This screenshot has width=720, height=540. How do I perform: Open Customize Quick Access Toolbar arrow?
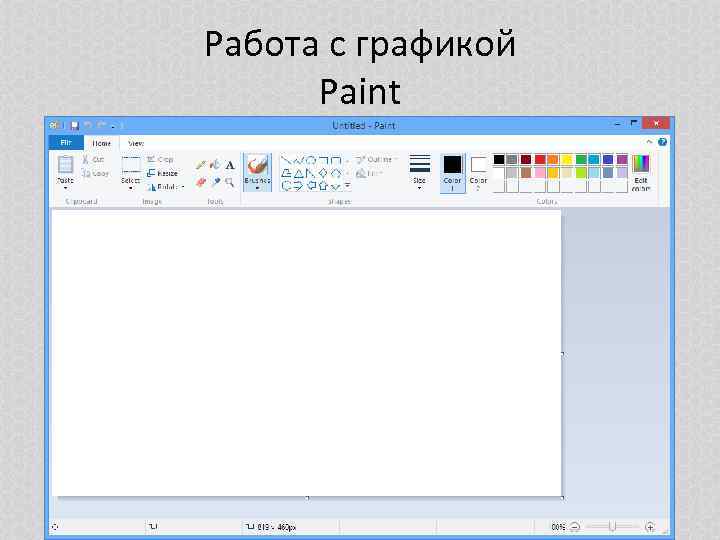coord(113,125)
